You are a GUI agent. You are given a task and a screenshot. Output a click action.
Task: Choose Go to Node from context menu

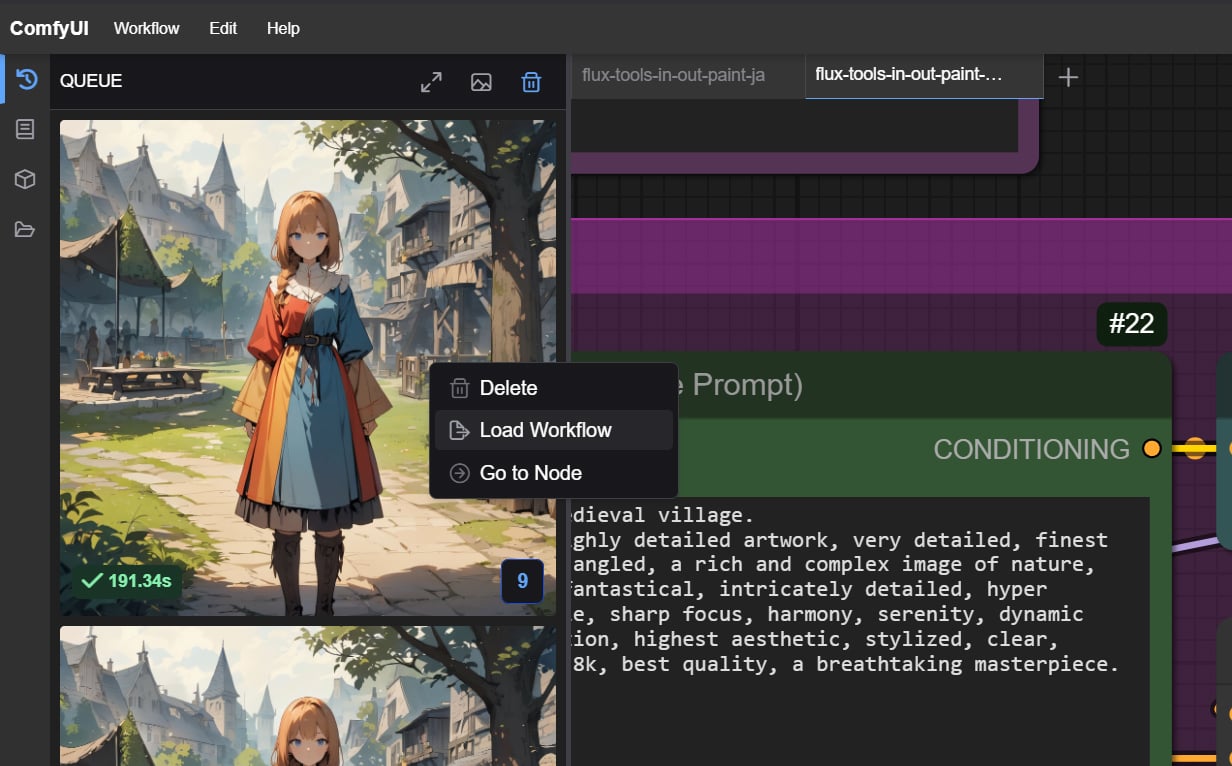554,473
